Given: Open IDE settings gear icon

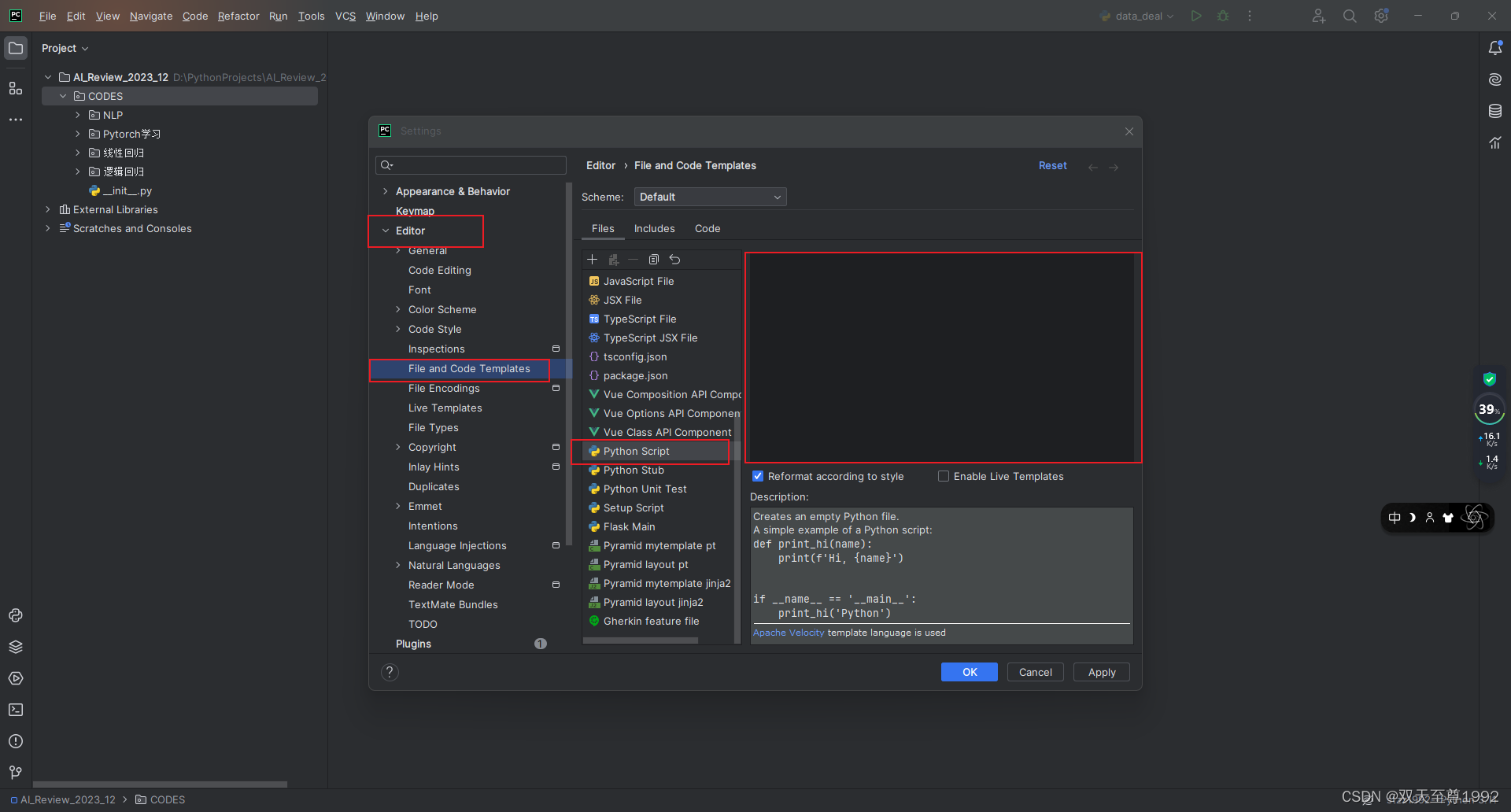Looking at the screenshot, I should click(x=1381, y=16).
